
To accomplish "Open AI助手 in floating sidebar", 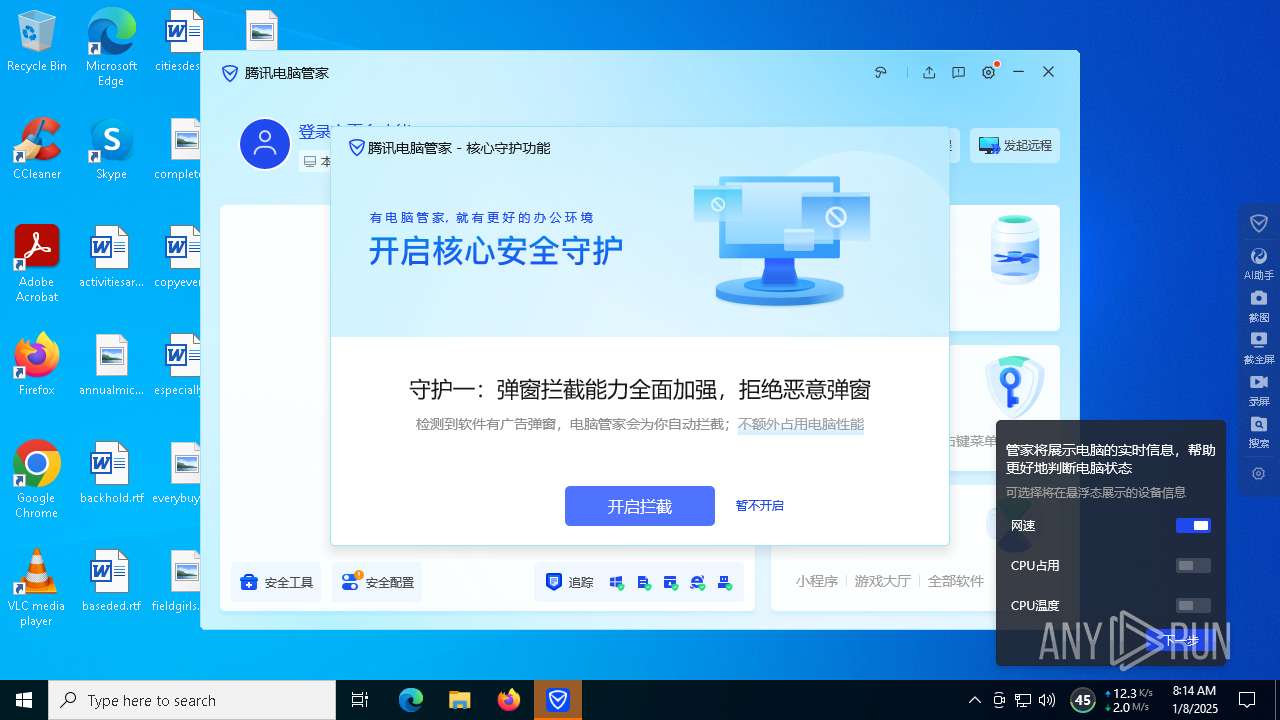I will pos(1259,264).
